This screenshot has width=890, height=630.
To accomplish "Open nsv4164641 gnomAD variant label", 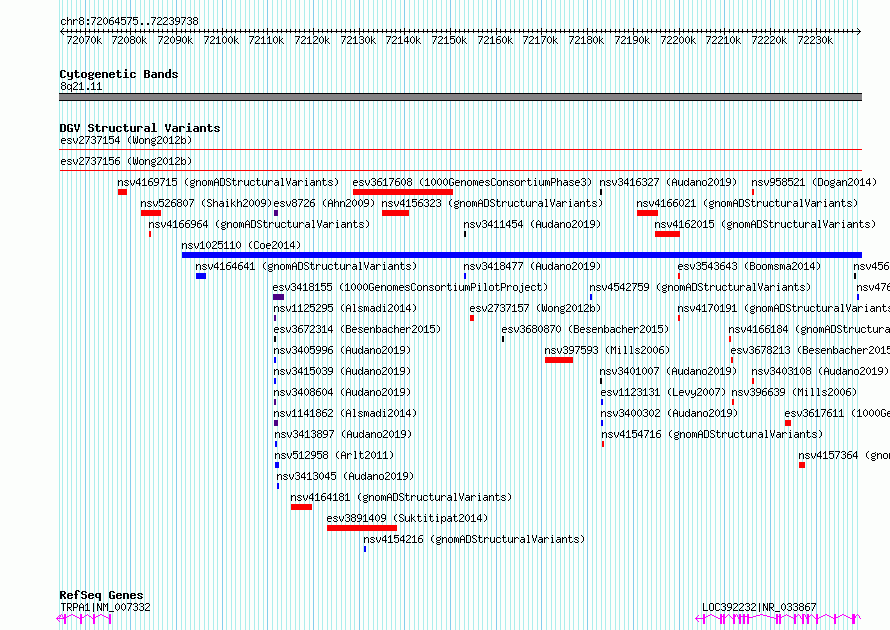I will [306, 266].
